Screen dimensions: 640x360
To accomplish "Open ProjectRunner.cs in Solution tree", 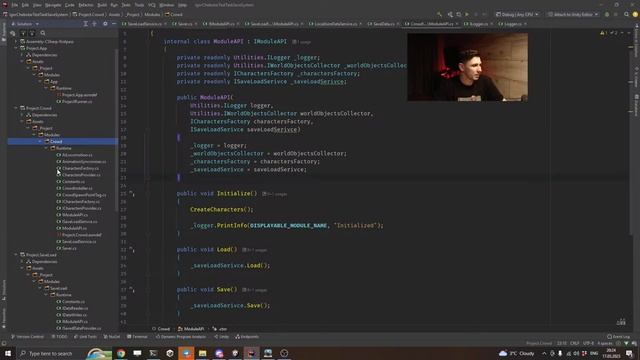I will point(77,102).
